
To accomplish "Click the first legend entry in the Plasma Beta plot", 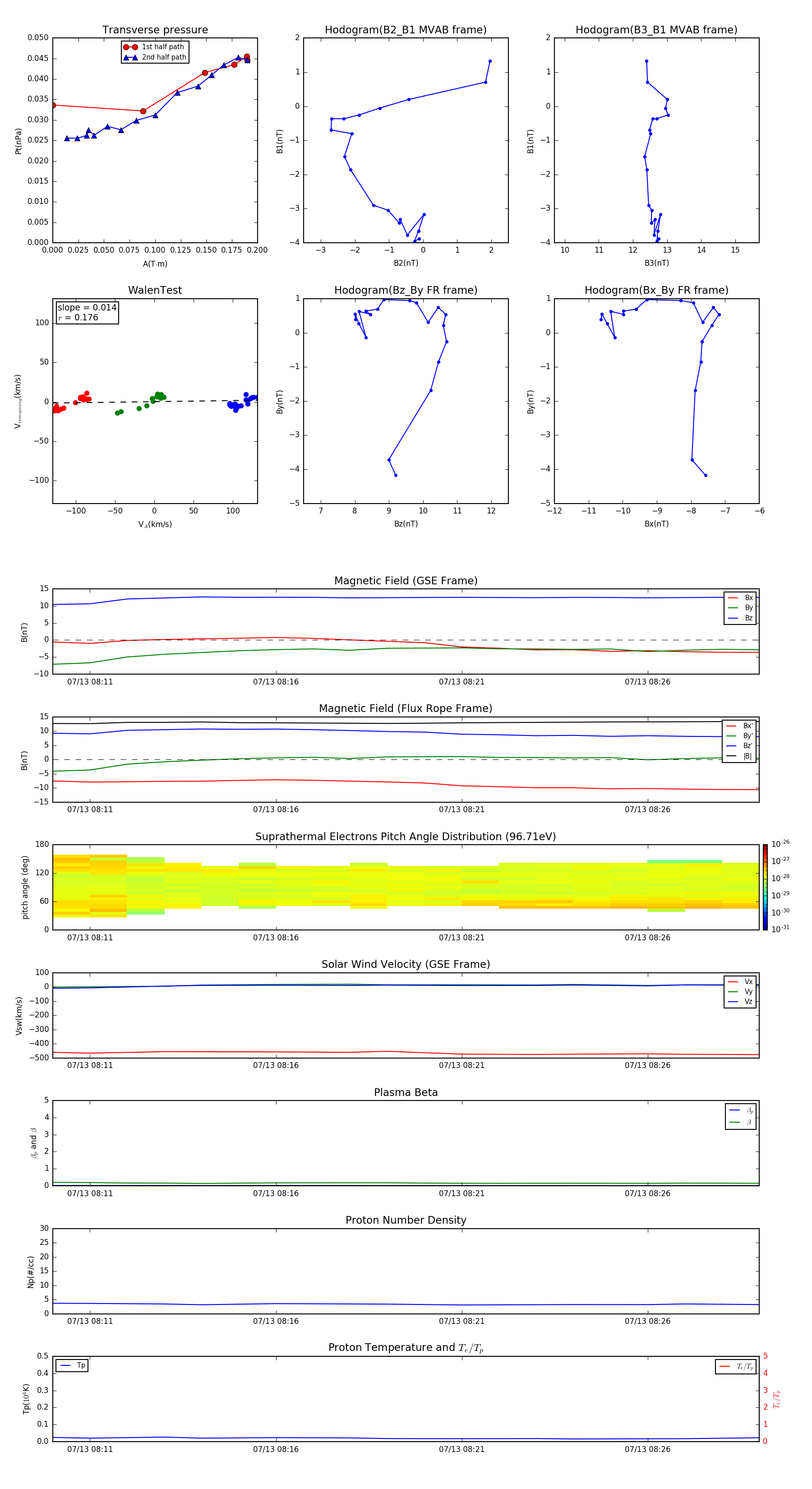I will (741, 1110).
